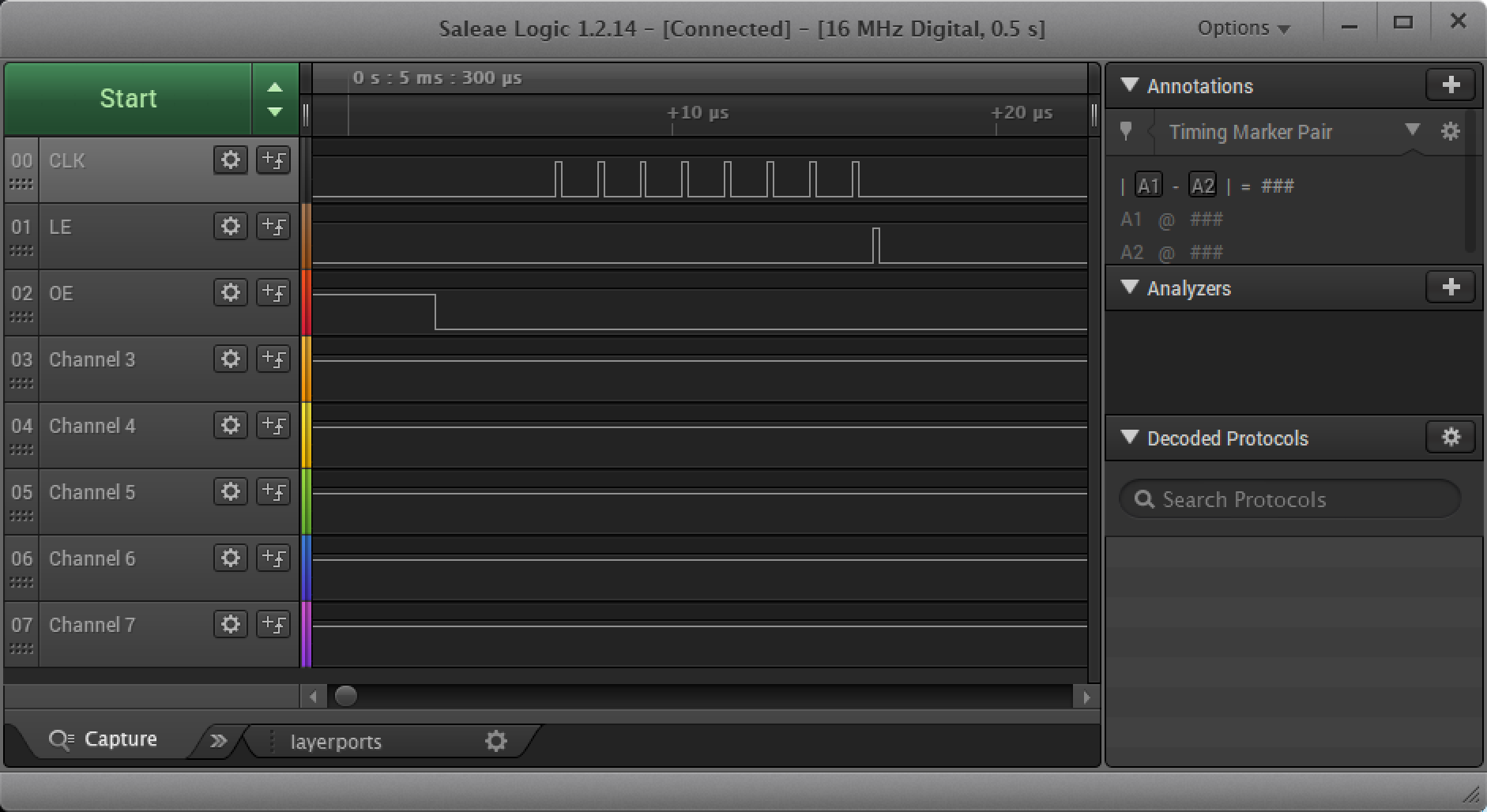Image resolution: width=1487 pixels, height=812 pixels.
Task: Select the LE channel label
Action: click(x=60, y=227)
